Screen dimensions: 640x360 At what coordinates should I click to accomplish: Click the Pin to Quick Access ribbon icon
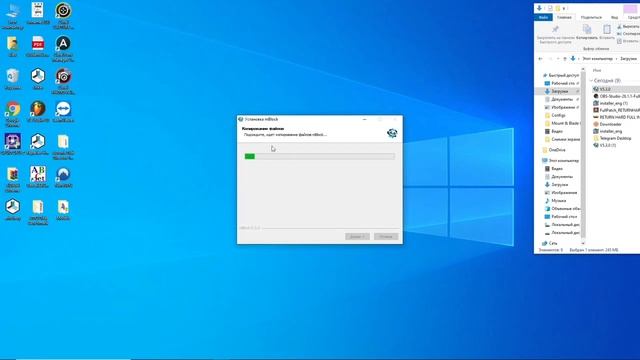coord(555,29)
